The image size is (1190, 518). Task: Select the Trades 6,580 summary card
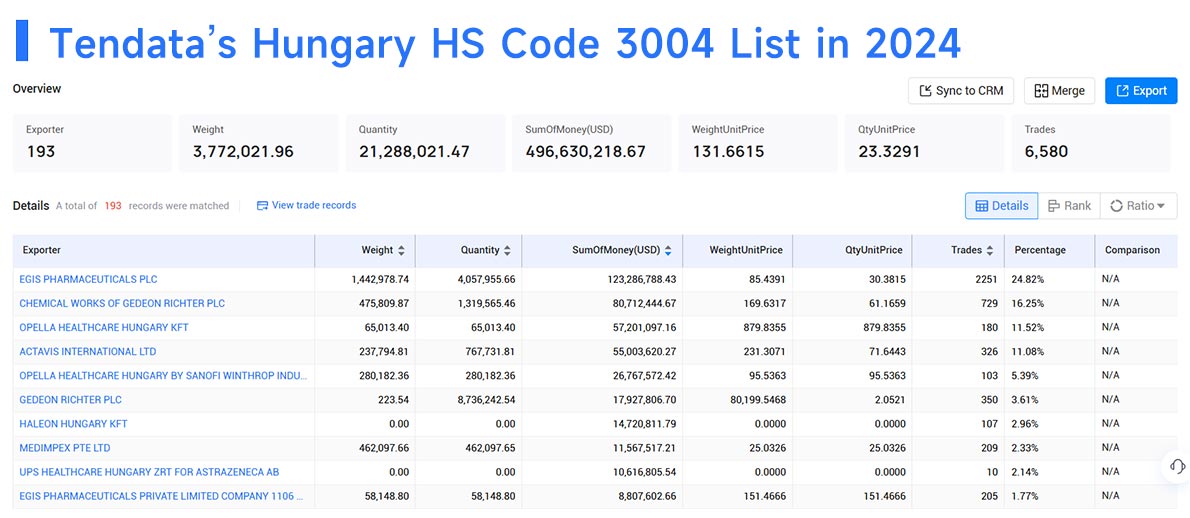pyautogui.click(x=1091, y=143)
